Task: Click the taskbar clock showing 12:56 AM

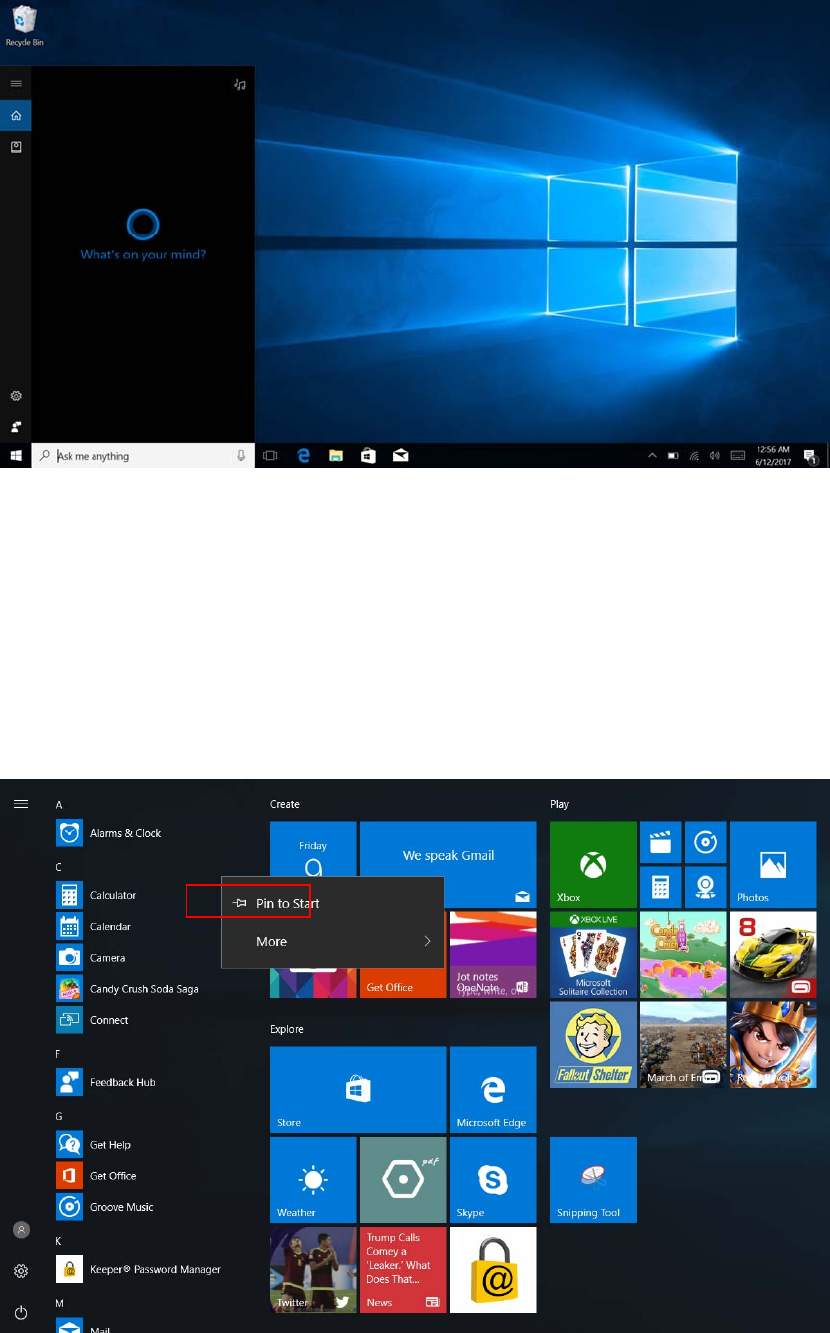Action: pyautogui.click(x=775, y=456)
